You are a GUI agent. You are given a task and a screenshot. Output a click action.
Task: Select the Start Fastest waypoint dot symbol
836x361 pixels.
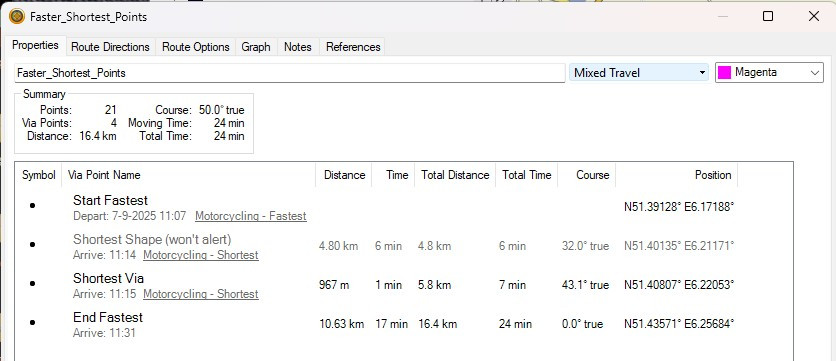pos(33,205)
